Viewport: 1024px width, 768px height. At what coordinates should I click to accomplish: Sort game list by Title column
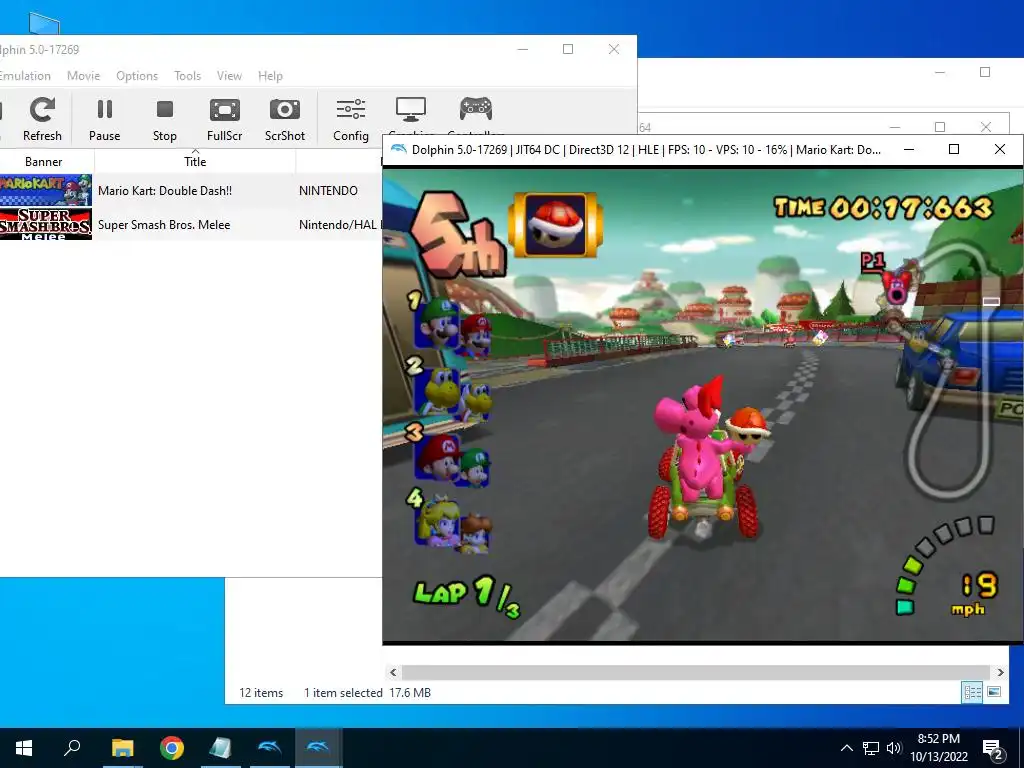pos(195,161)
